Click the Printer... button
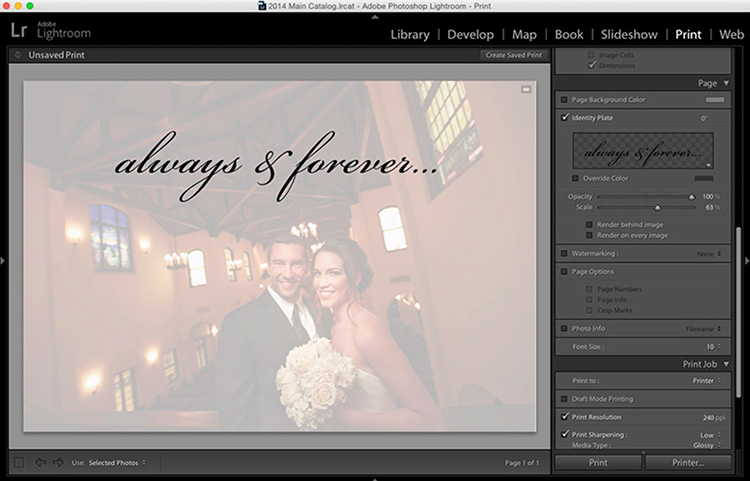750x481 pixels. click(688, 462)
